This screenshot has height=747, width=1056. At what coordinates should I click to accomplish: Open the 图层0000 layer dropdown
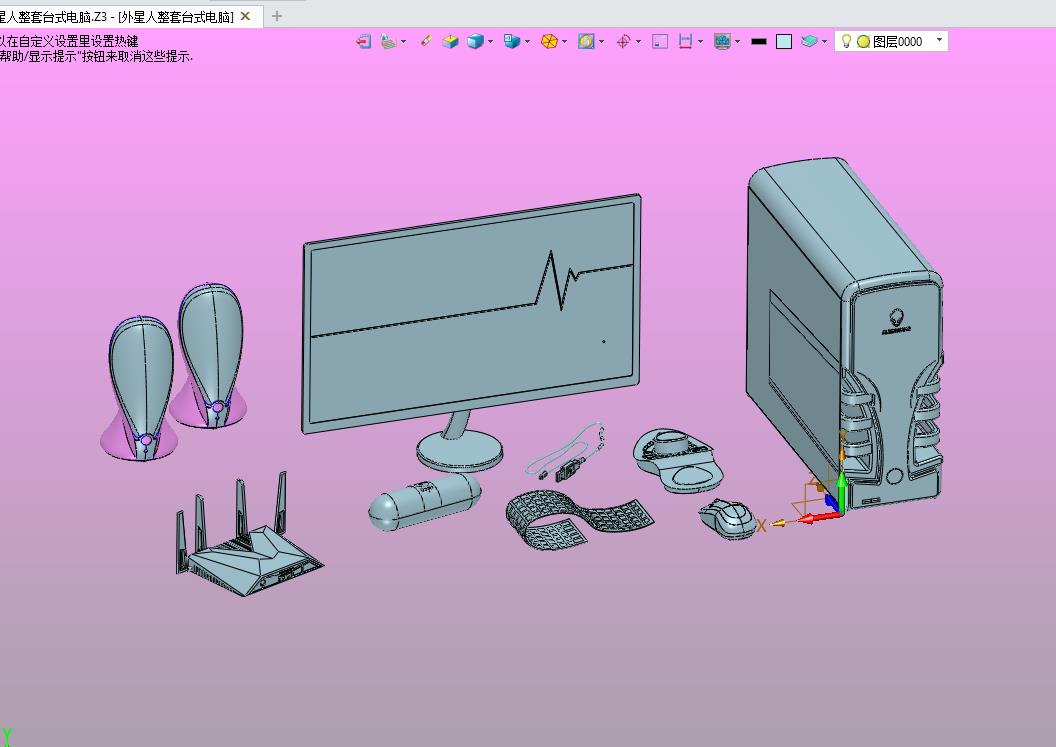pos(939,40)
